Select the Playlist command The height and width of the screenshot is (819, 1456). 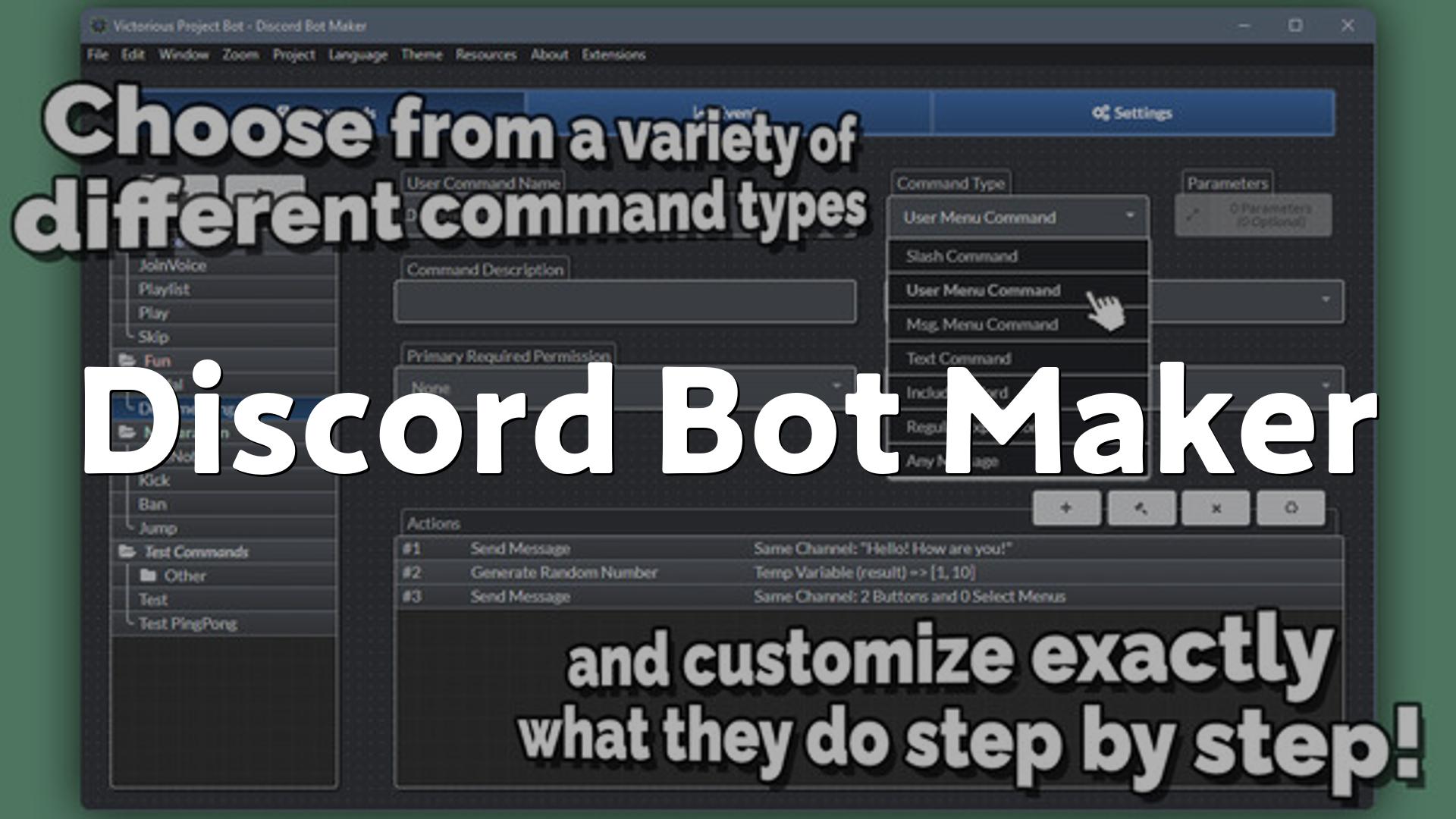click(x=224, y=289)
